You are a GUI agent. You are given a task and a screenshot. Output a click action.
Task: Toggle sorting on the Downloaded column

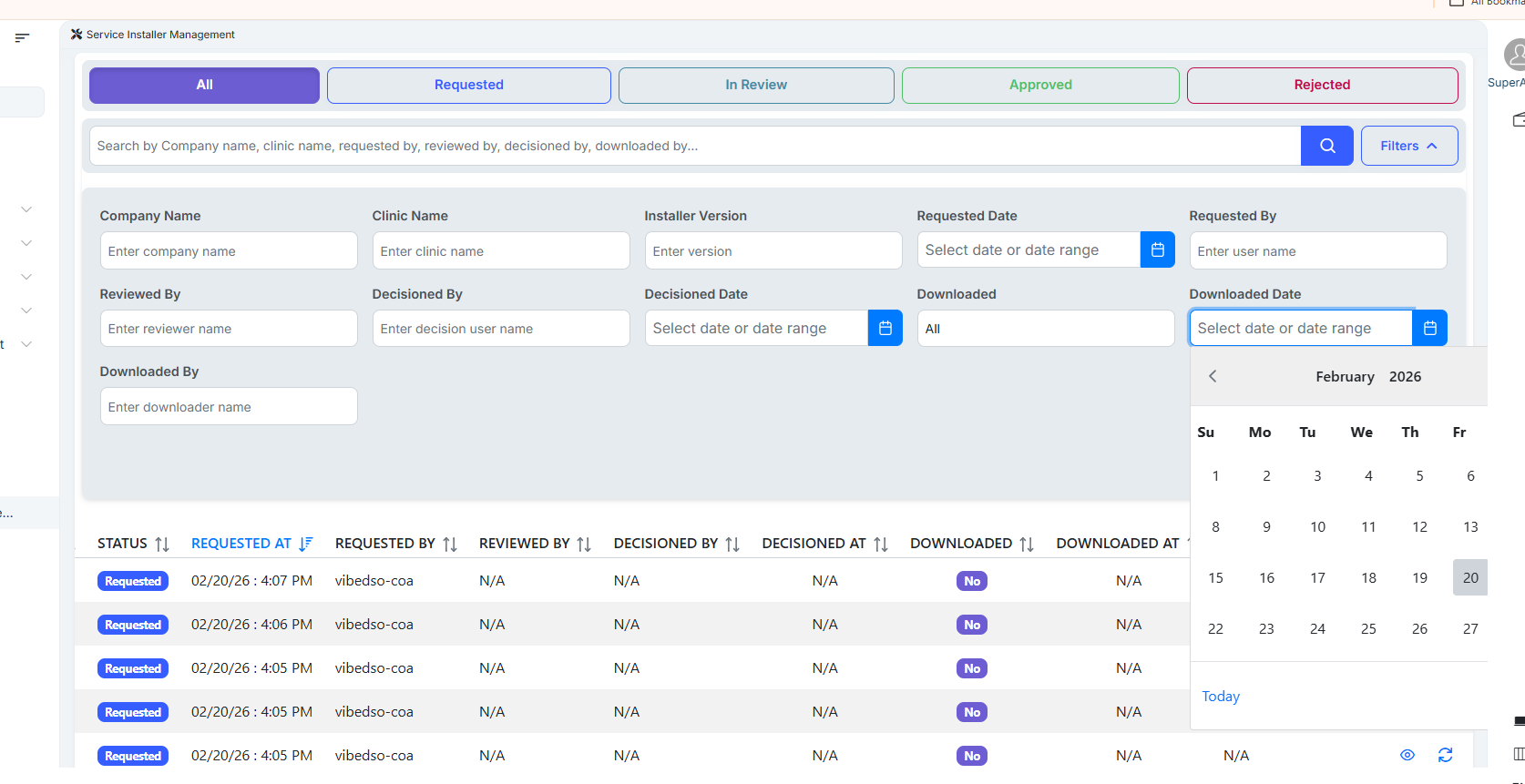[1027, 544]
